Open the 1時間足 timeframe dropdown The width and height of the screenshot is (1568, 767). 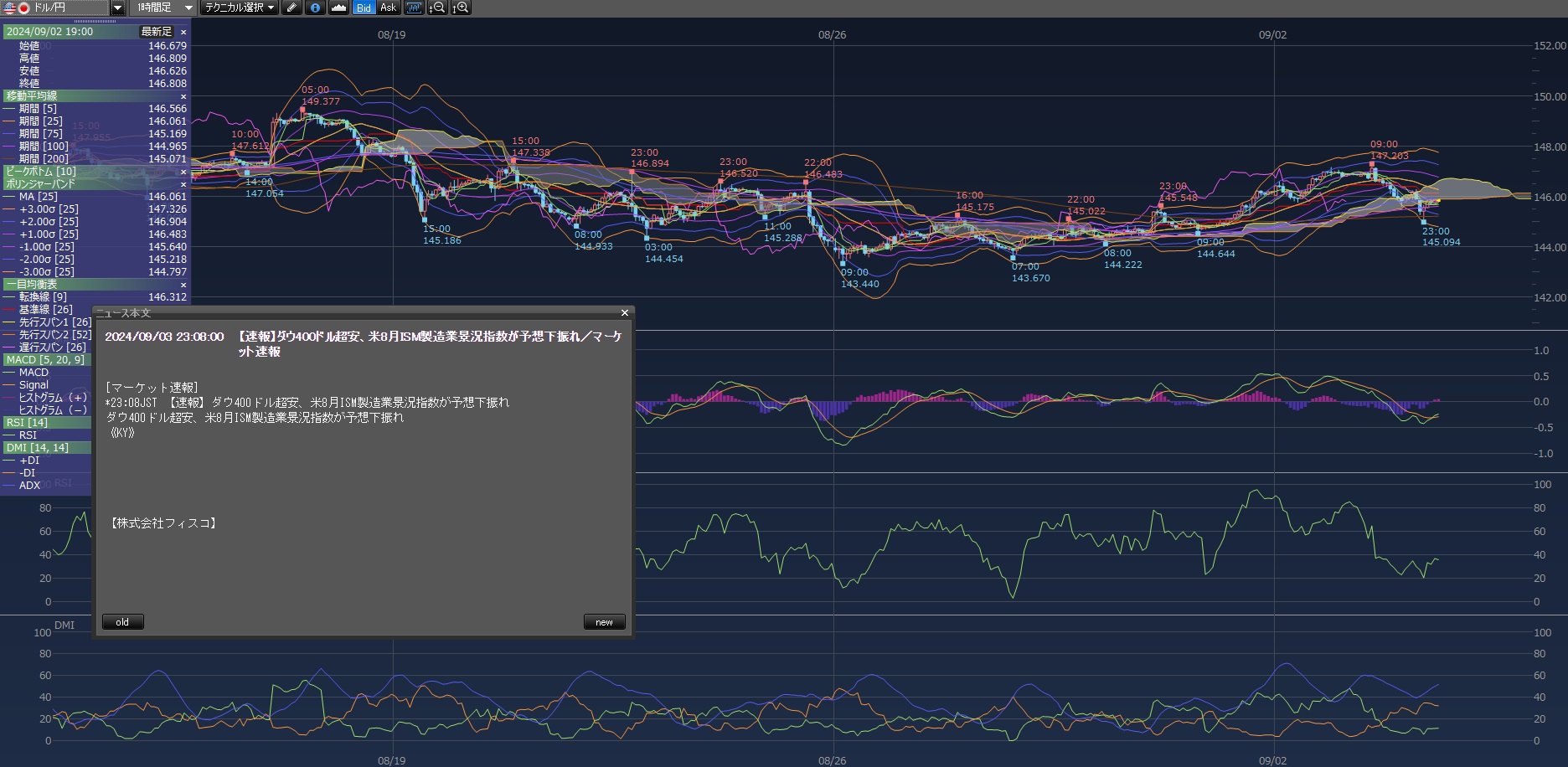coord(188,8)
